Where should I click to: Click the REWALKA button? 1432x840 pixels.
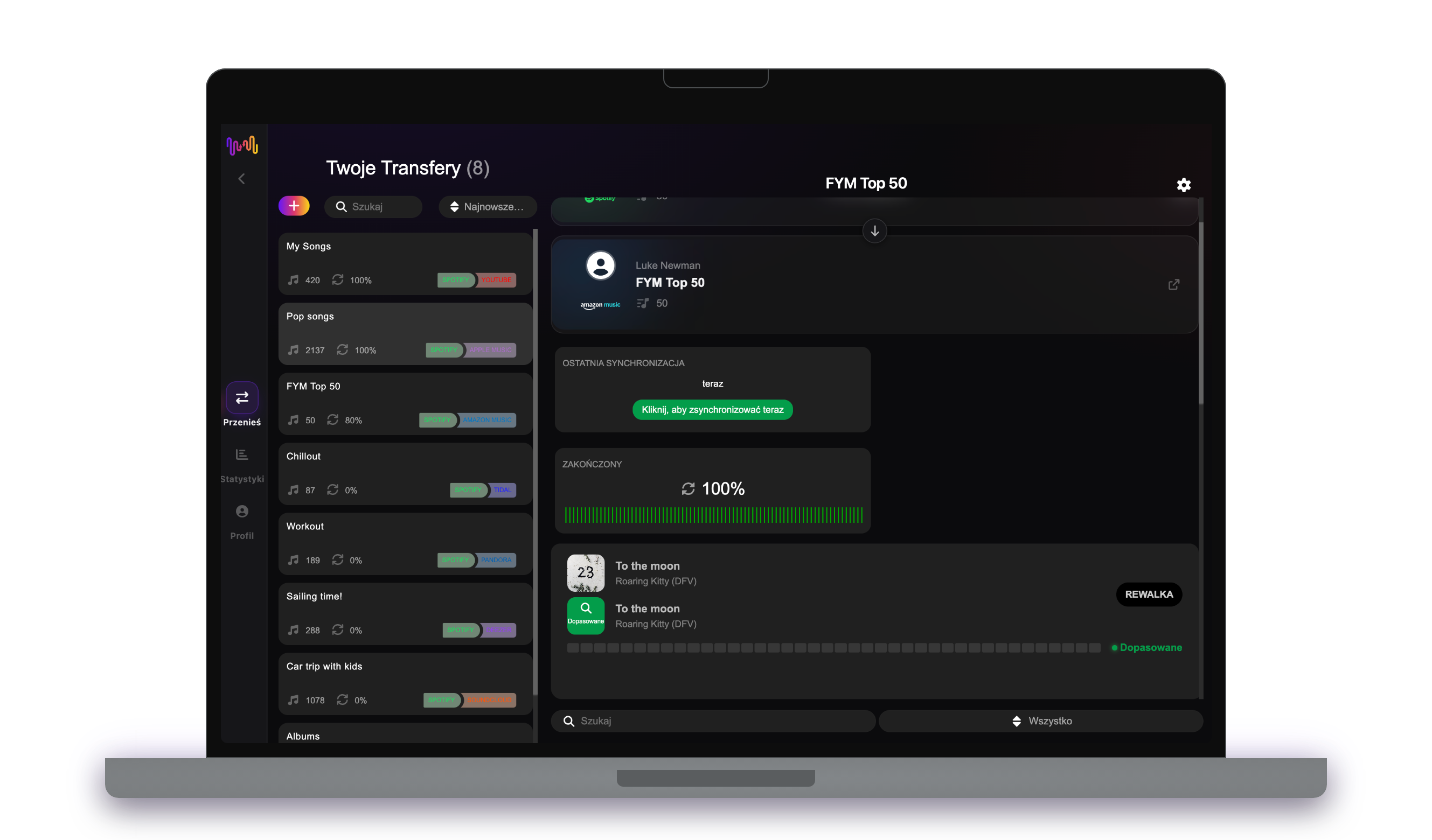(1149, 594)
